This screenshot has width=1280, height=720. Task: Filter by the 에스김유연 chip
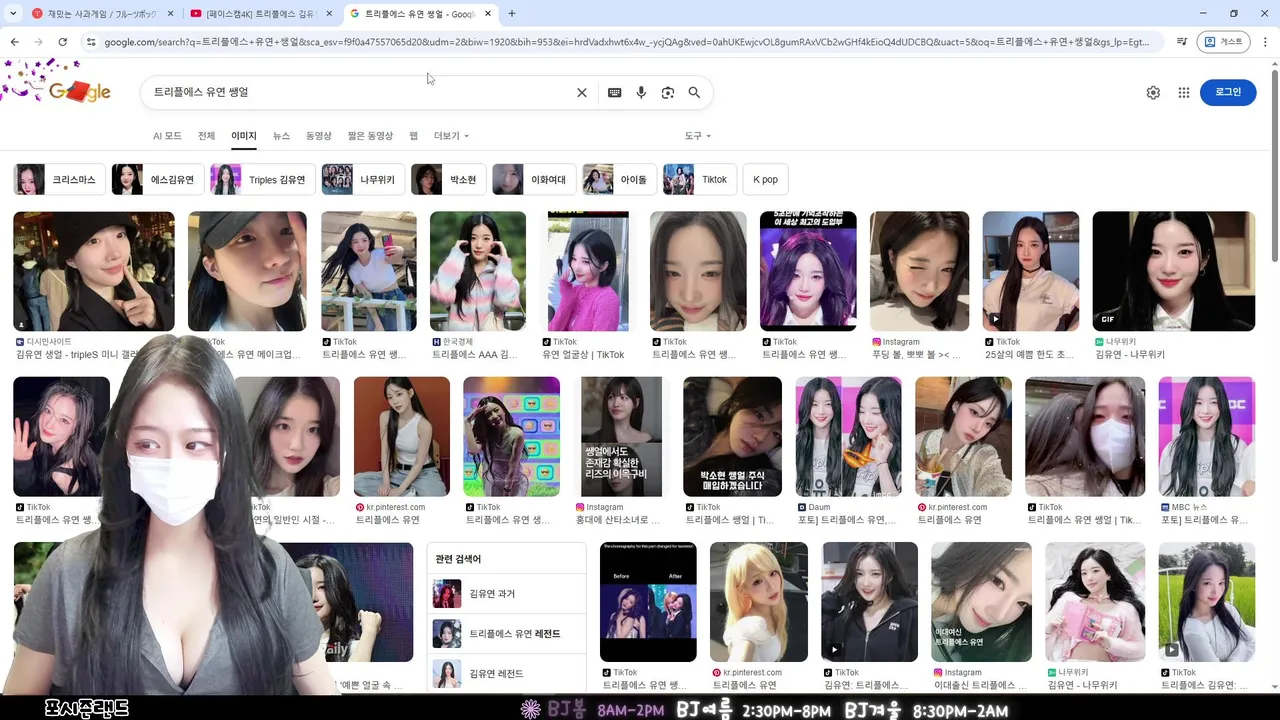tap(157, 180)
